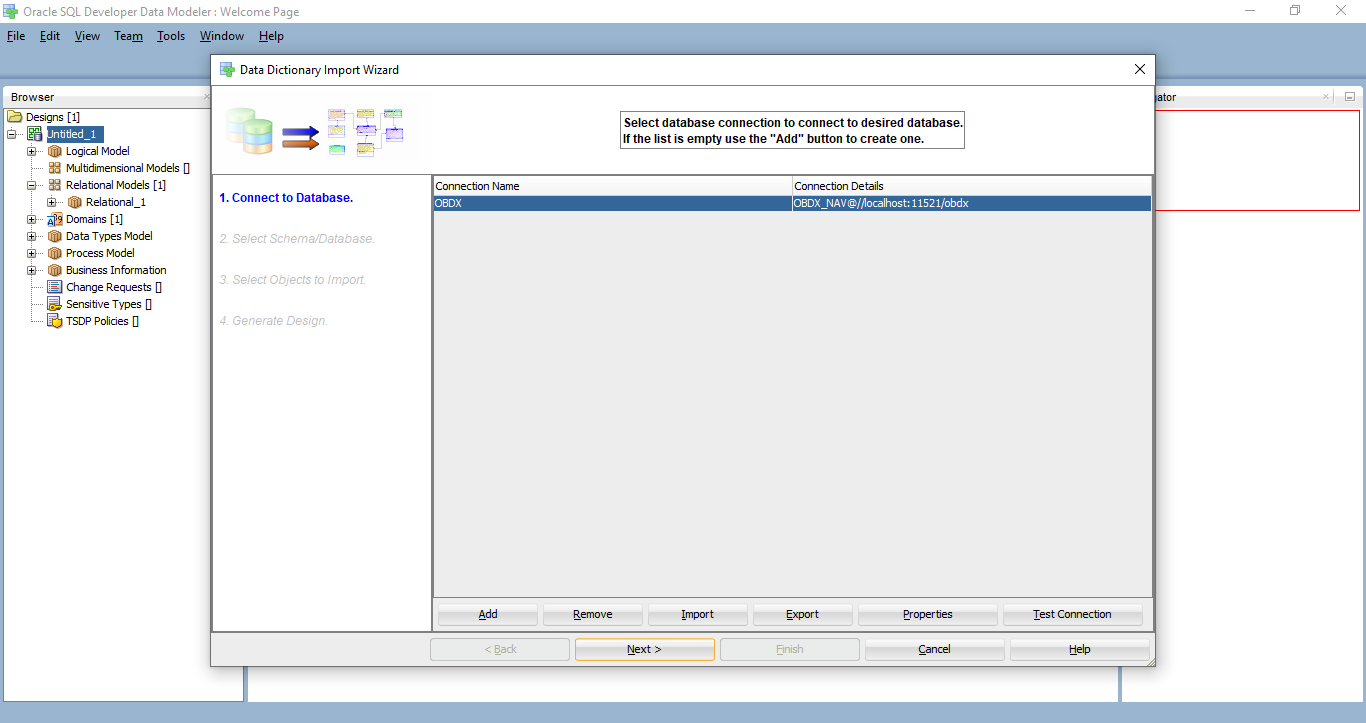Expand the Relational_1 node
This screenshot has width=1366, height=723.
pos(51,202)
